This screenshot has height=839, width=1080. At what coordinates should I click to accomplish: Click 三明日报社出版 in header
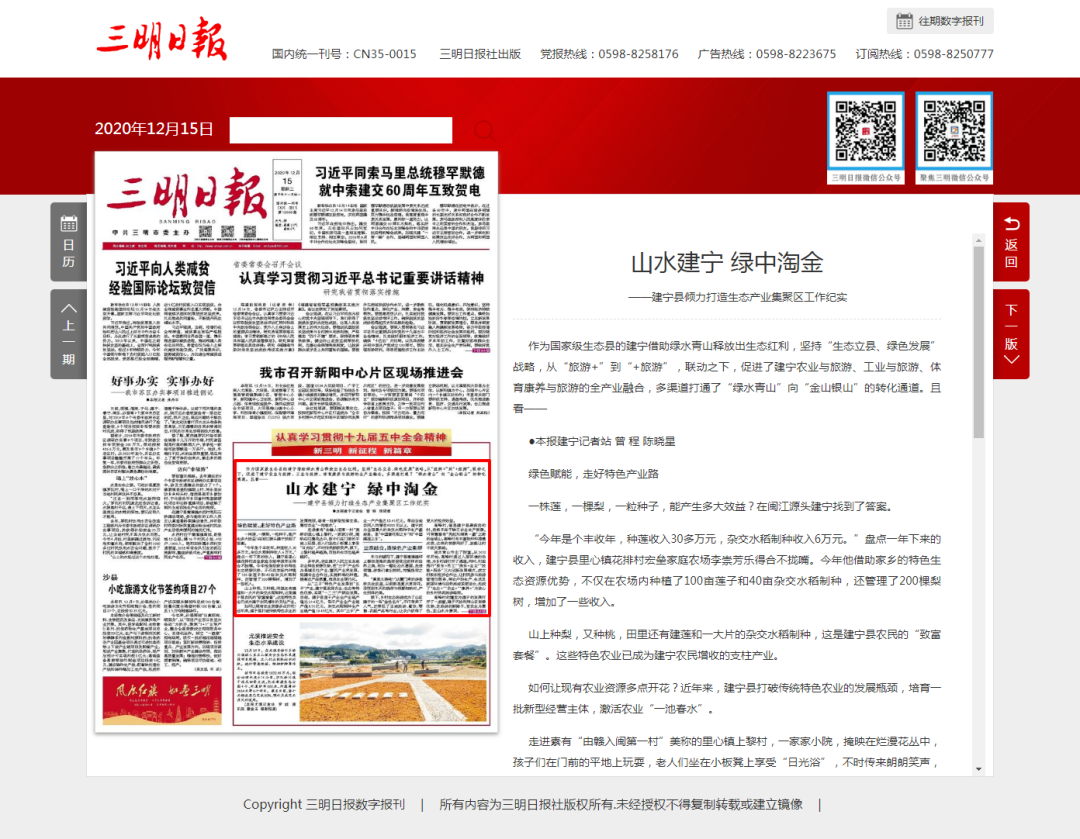point(480,54)
